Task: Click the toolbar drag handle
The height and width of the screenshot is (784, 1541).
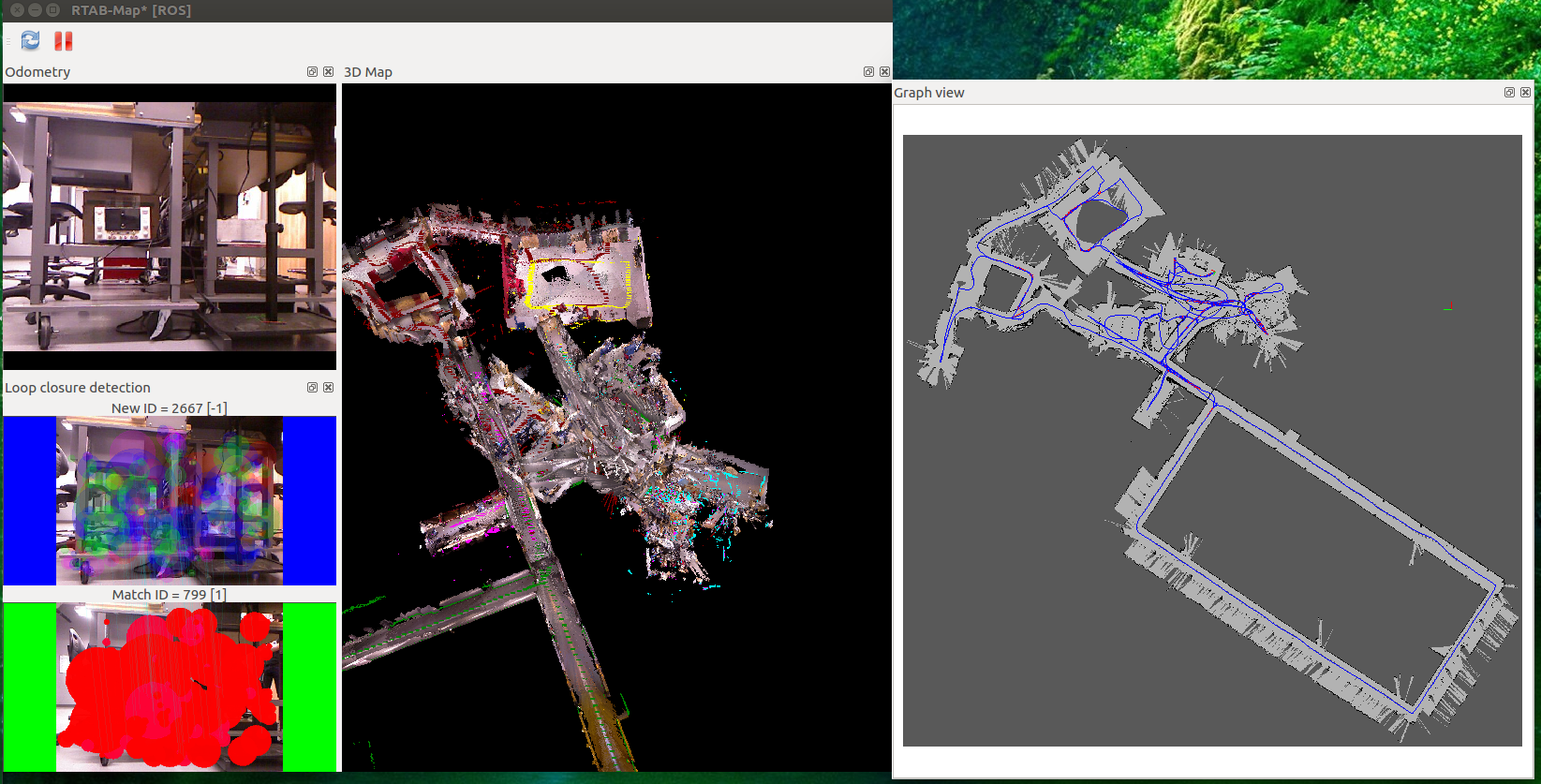Action: pos(7,40)
